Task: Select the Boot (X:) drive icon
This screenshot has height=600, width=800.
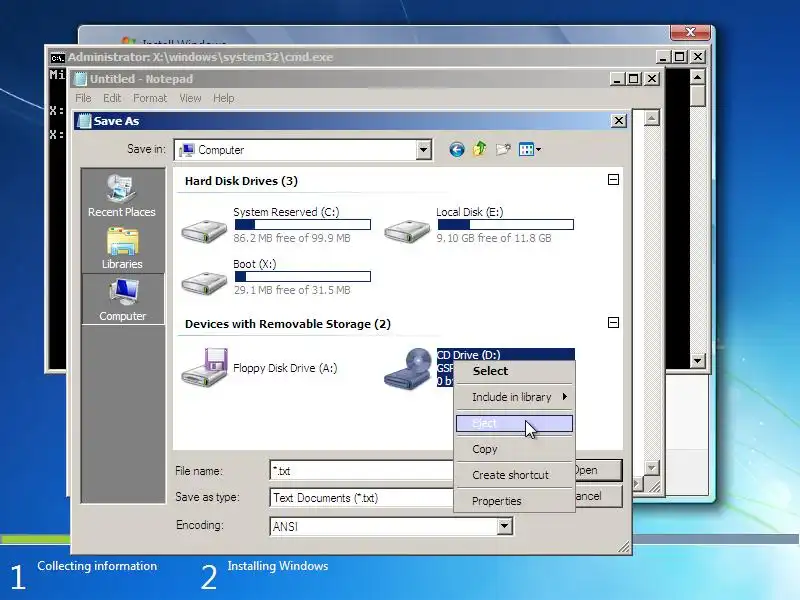Action: tap(204, 283)
